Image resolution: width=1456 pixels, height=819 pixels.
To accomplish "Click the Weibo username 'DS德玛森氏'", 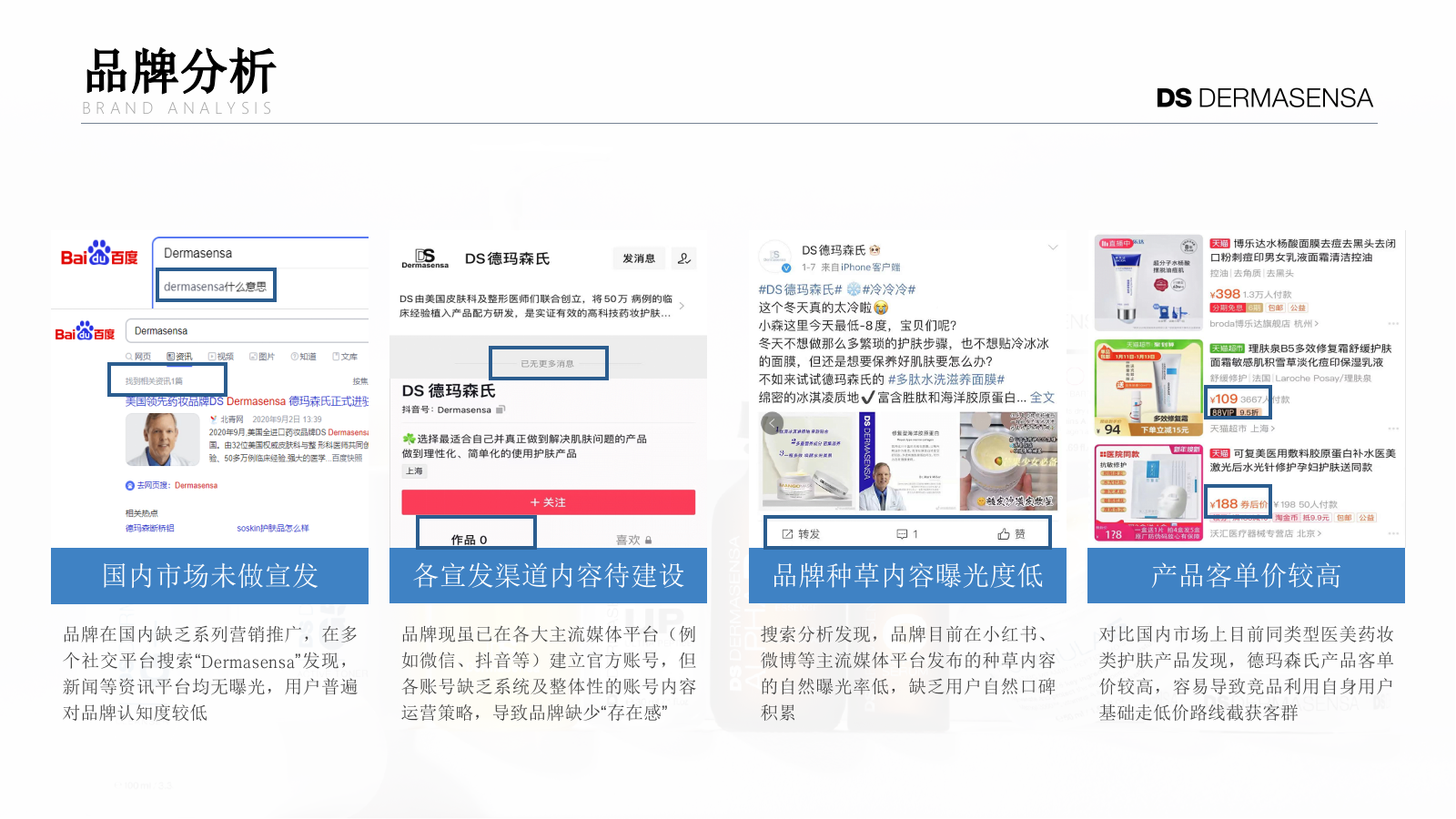I will [x=834, y=250].
